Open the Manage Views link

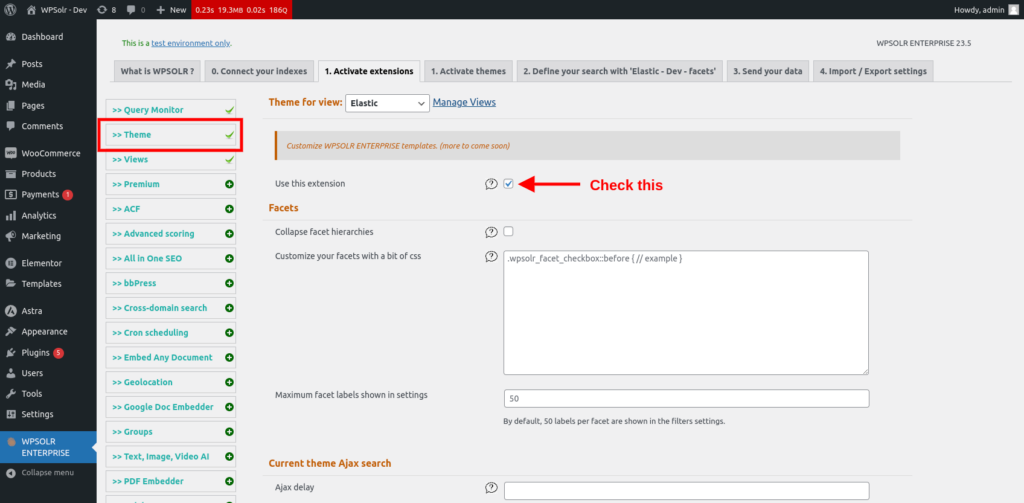pyautogui.click(x=464, y=103)
